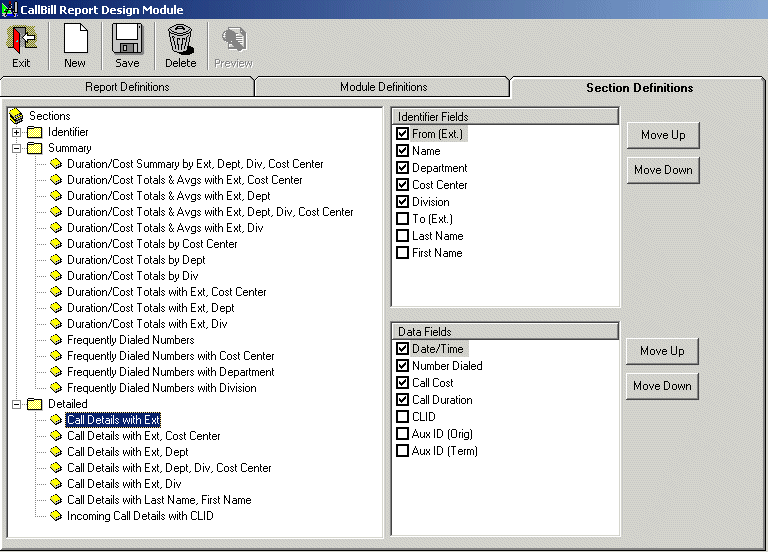768x552 pixels.
Task: Uncheck the Division checkbox
Action: tap(403, 202)
